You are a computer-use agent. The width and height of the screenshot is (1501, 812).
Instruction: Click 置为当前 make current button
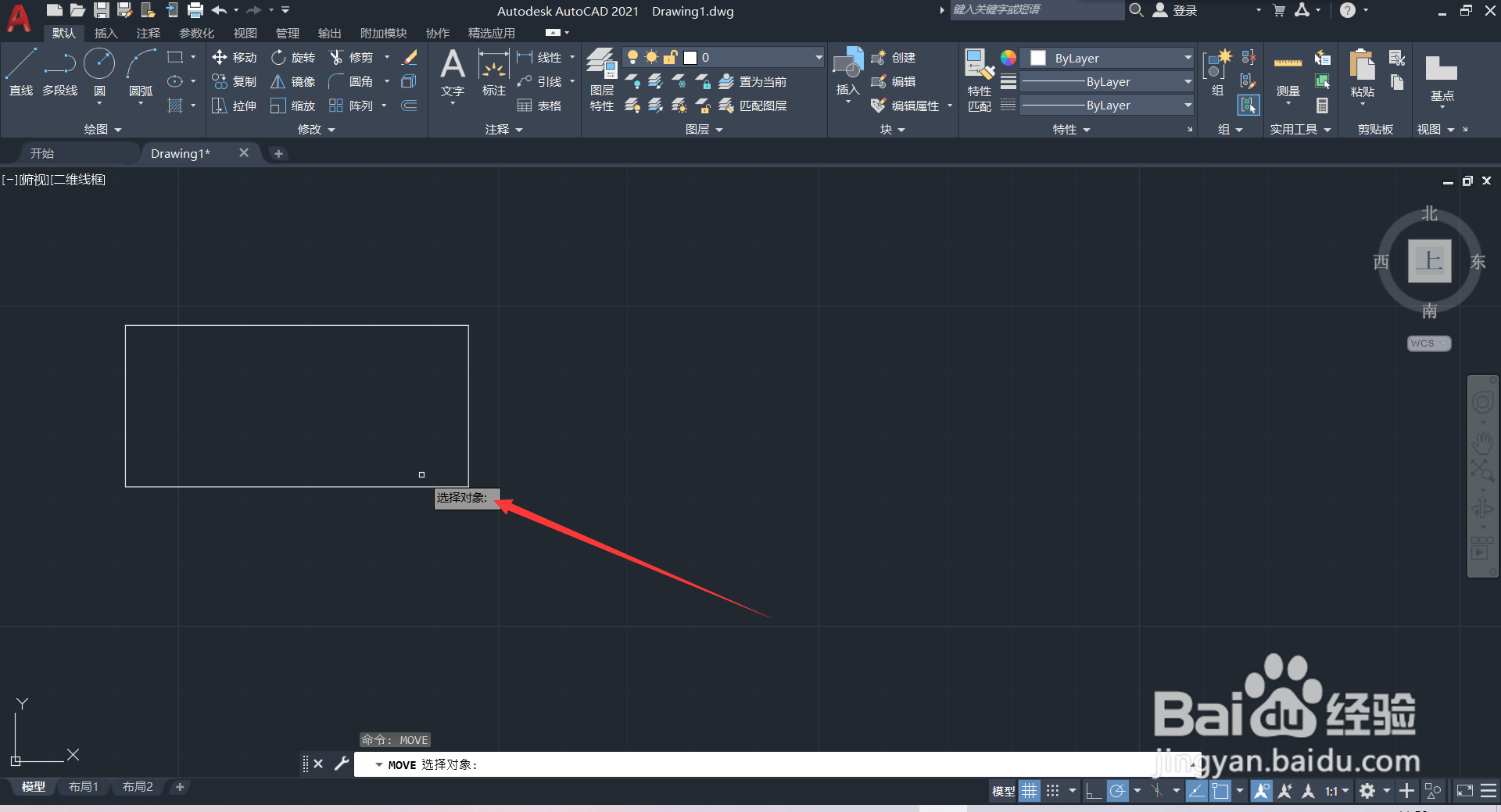click(753, 81)
